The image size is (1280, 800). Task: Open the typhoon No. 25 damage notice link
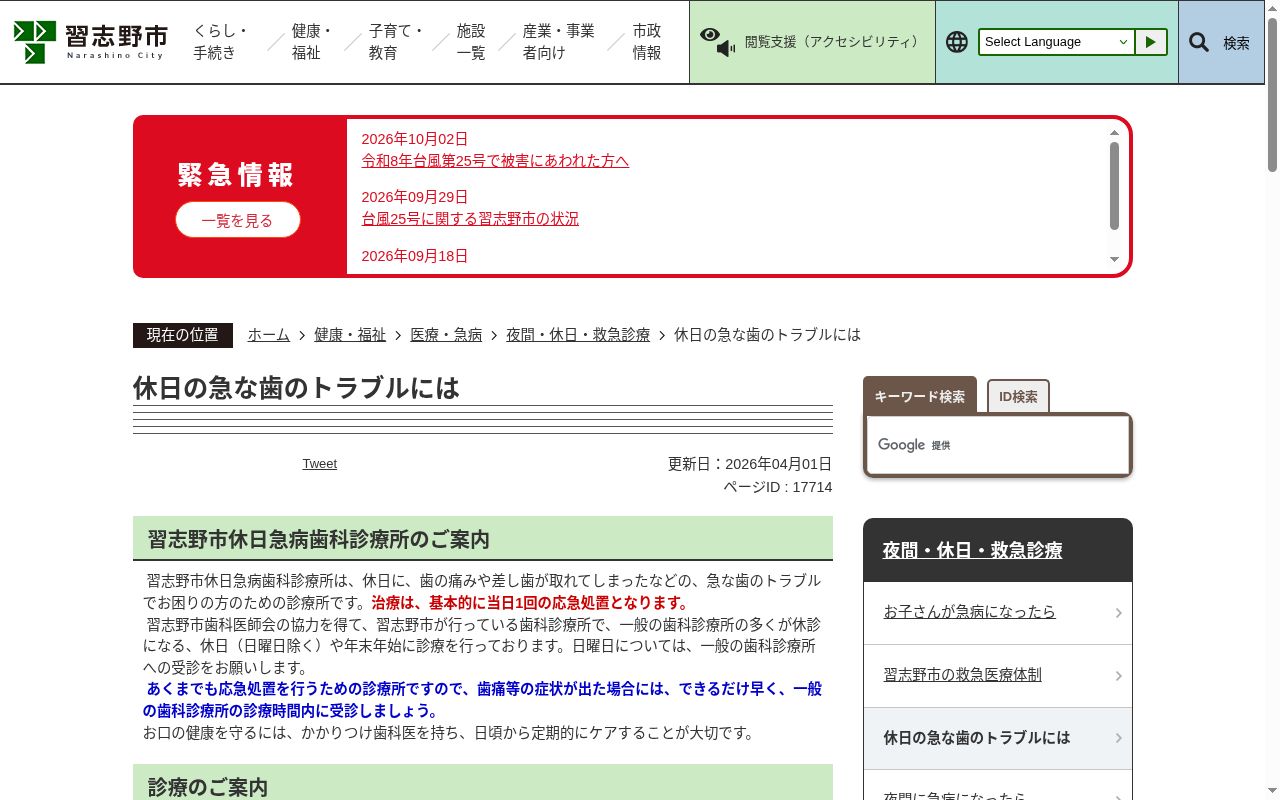495,160
